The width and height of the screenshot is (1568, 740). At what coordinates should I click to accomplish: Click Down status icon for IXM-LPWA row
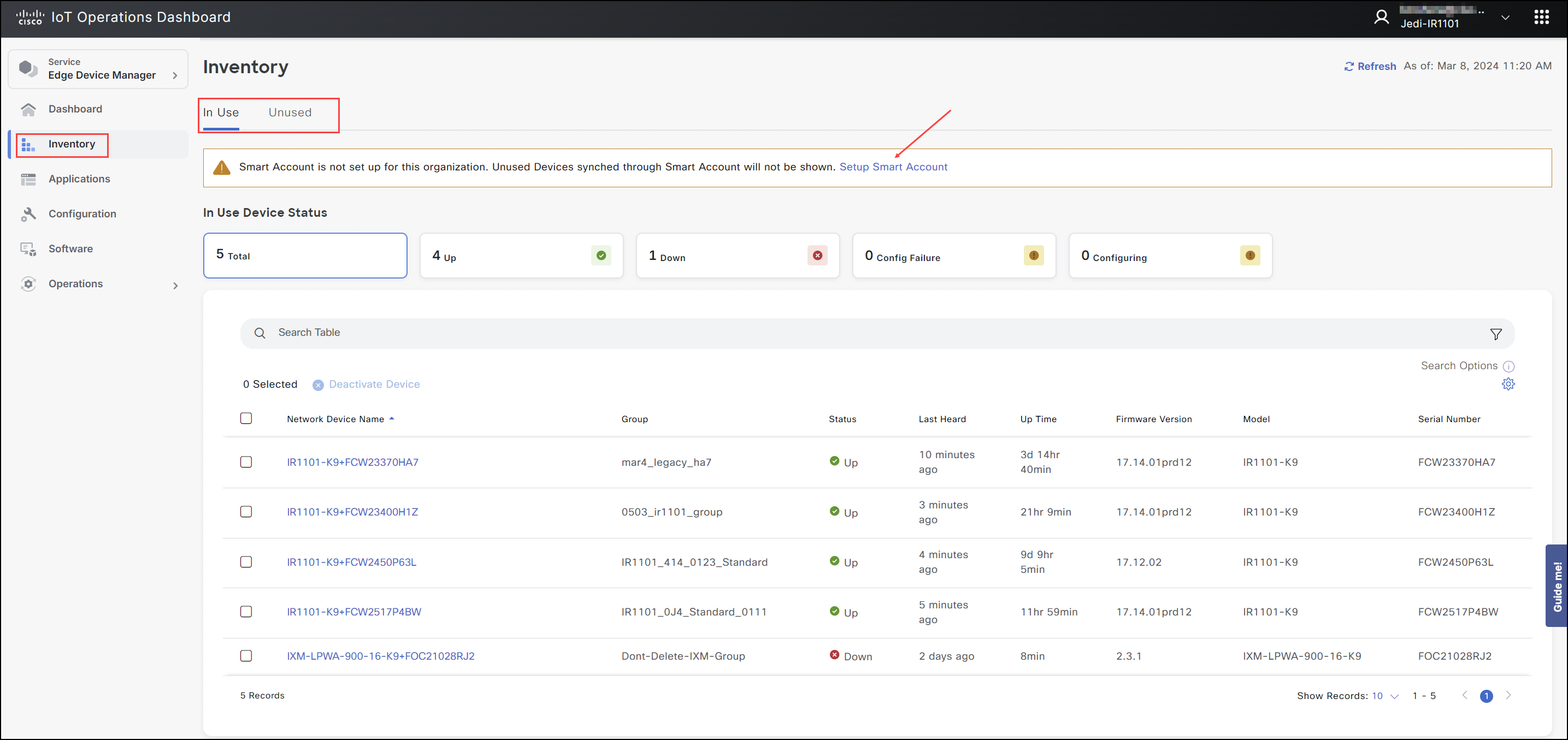pos(834,655)
